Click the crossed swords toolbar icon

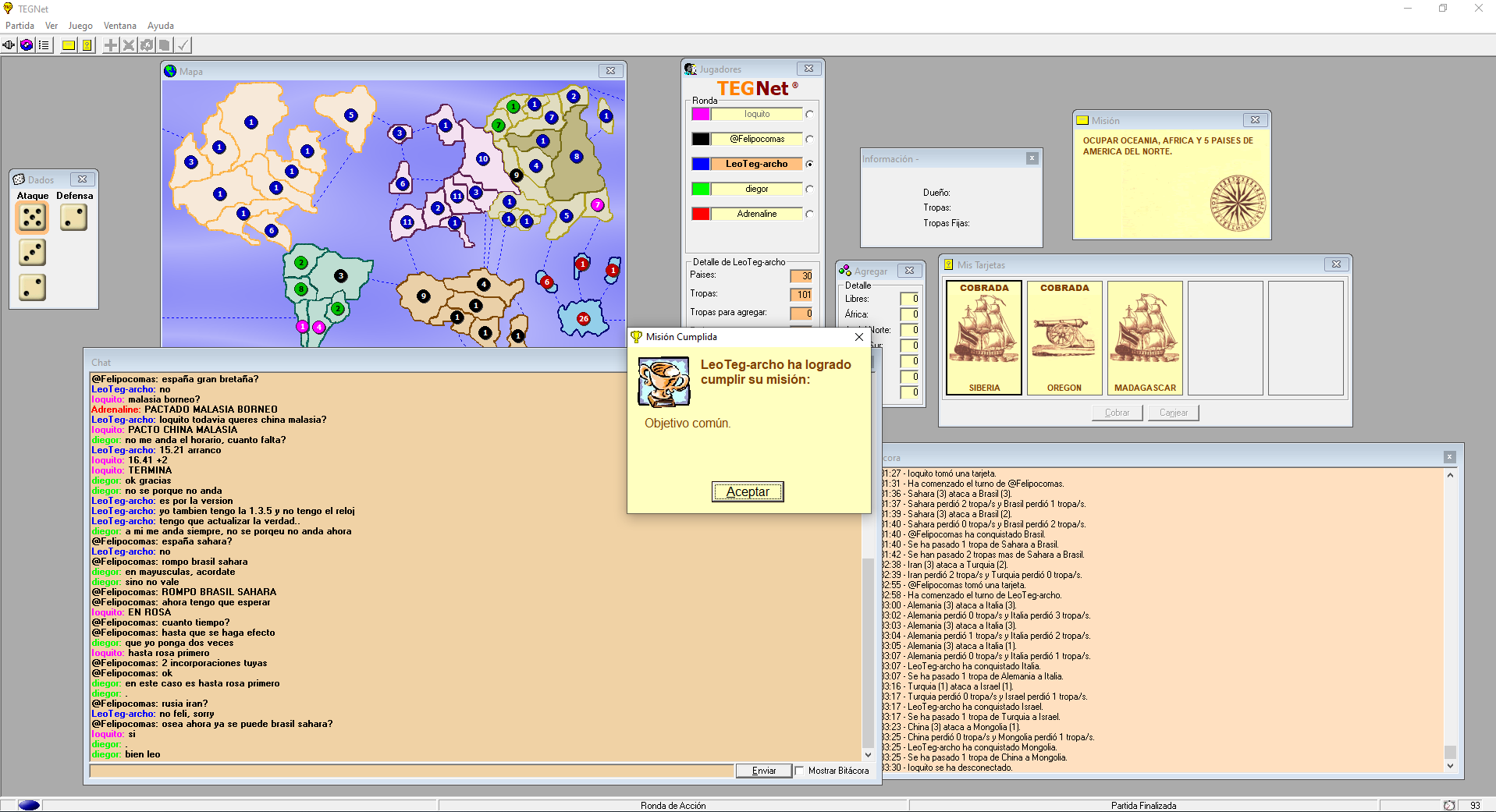(x=129, y=45)
